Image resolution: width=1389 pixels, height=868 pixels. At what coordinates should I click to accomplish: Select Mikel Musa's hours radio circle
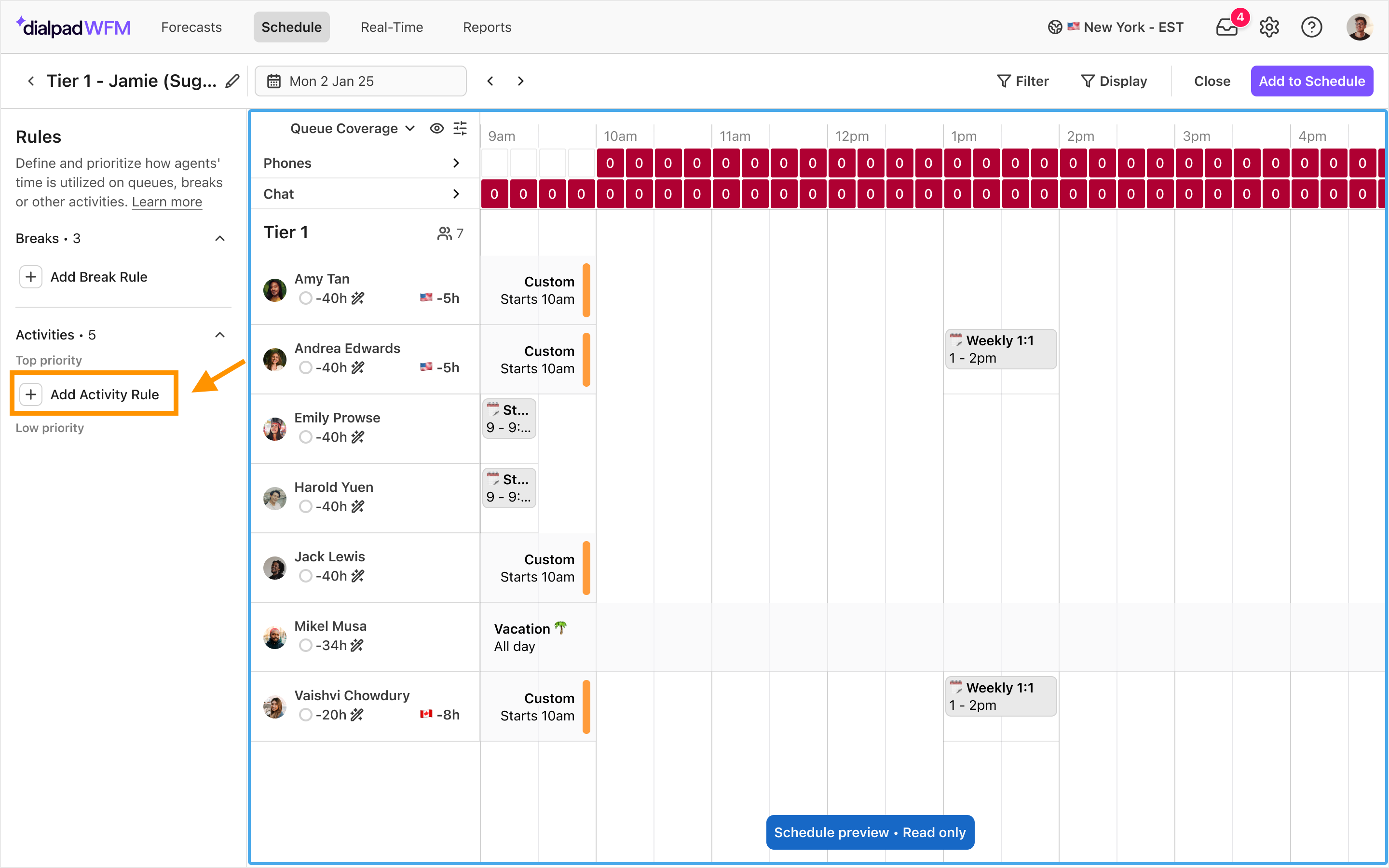305,645
